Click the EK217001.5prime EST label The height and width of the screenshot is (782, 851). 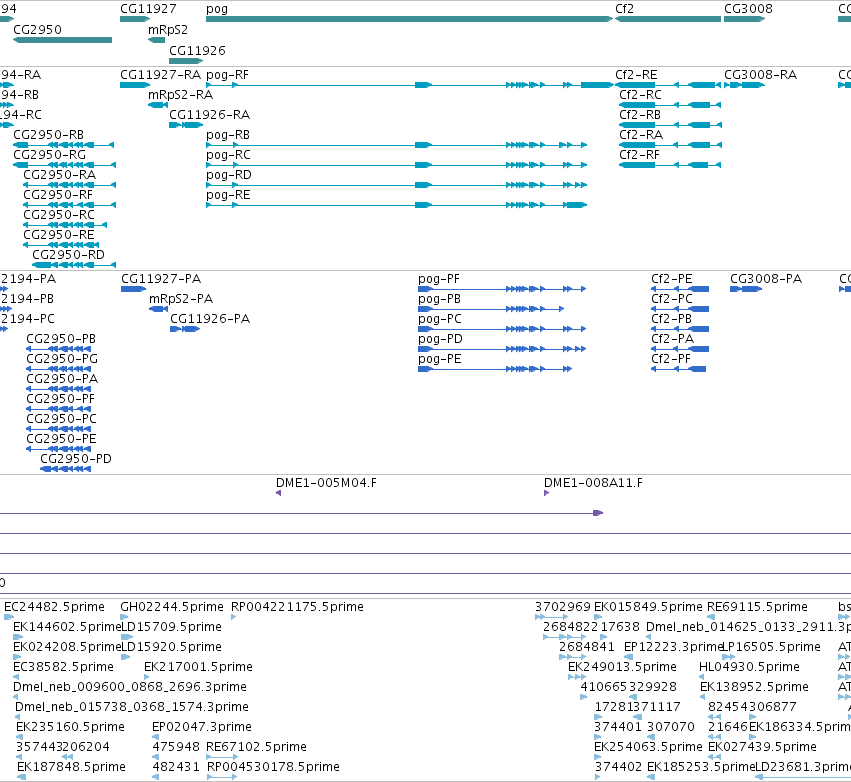click(x=198, y=667)
